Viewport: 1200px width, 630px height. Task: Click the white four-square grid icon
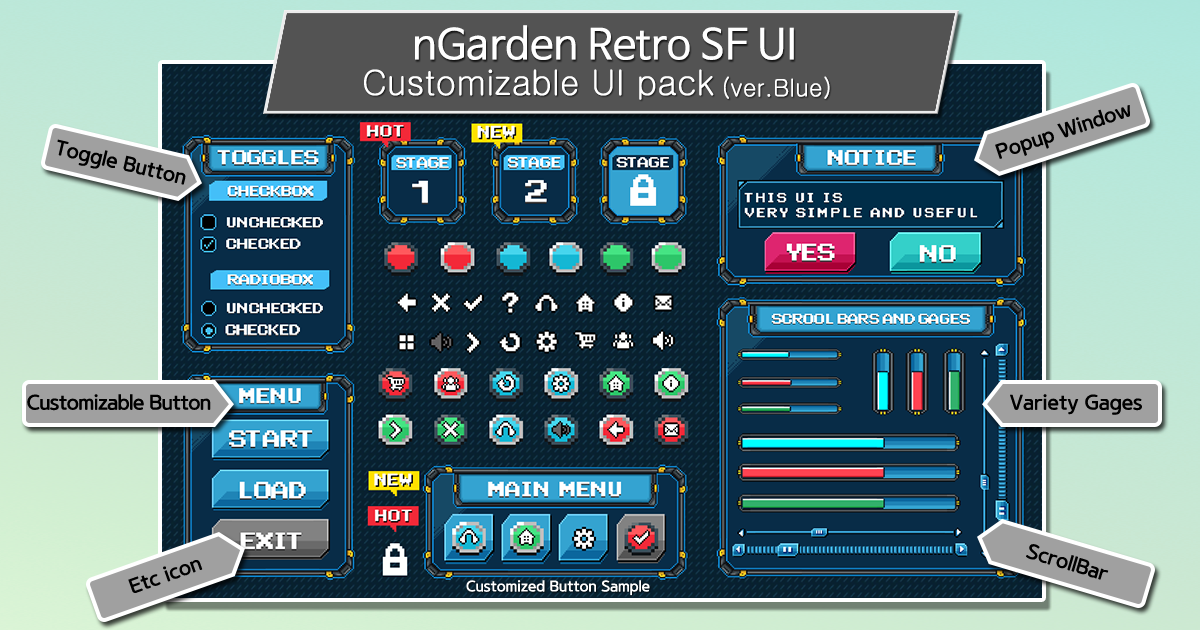point(407,342)
